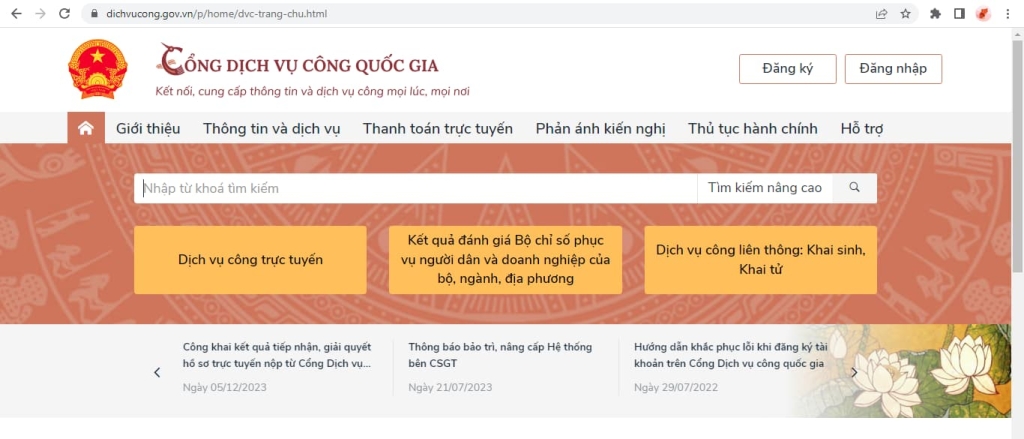Open the Thông báo bảo trì CSGT news link
The height and width of the screenshot is (439, 1024).
pyautogui.click(x=500, y=355)
